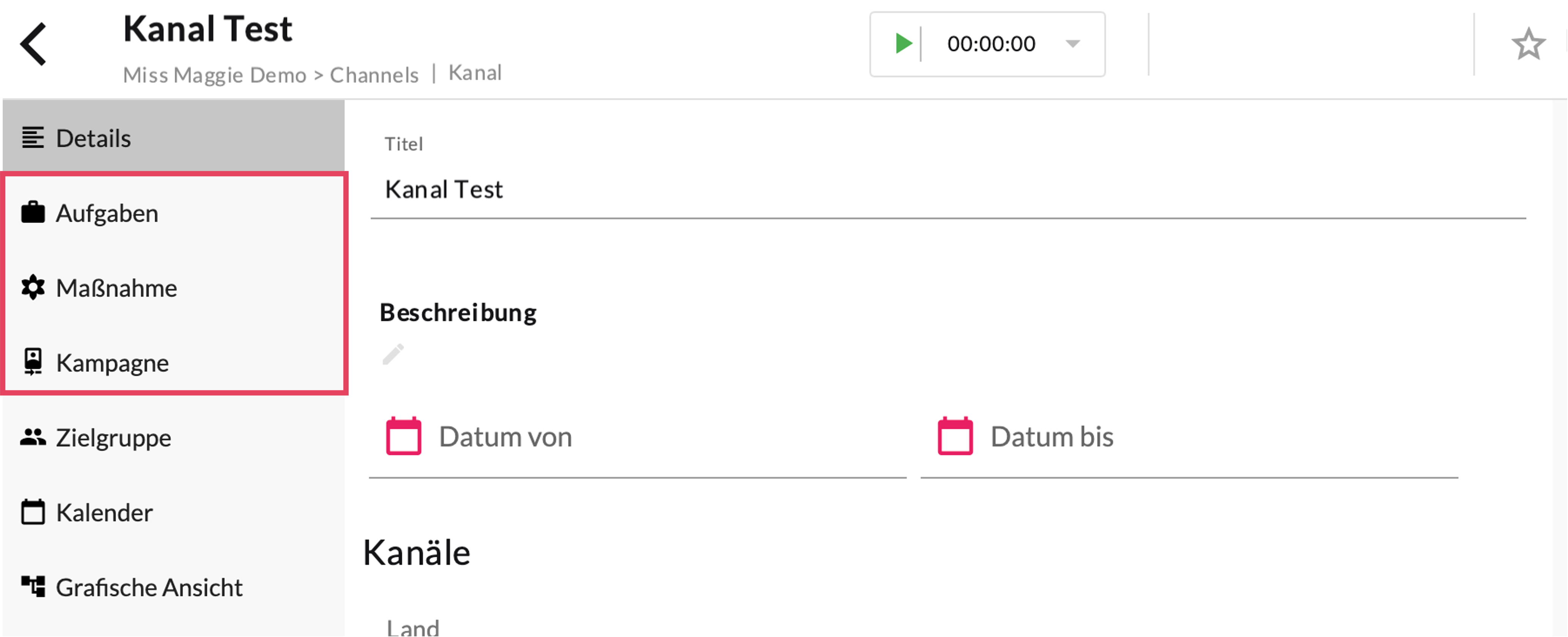The height and width of the screenshot is (637, 1568).
Task: Click the Aufgaben briefcase icon
Action: point(33,213)
